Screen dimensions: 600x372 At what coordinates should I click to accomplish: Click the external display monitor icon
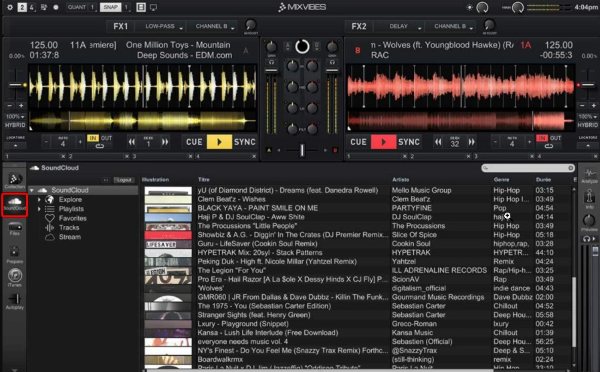coord(153,7)
